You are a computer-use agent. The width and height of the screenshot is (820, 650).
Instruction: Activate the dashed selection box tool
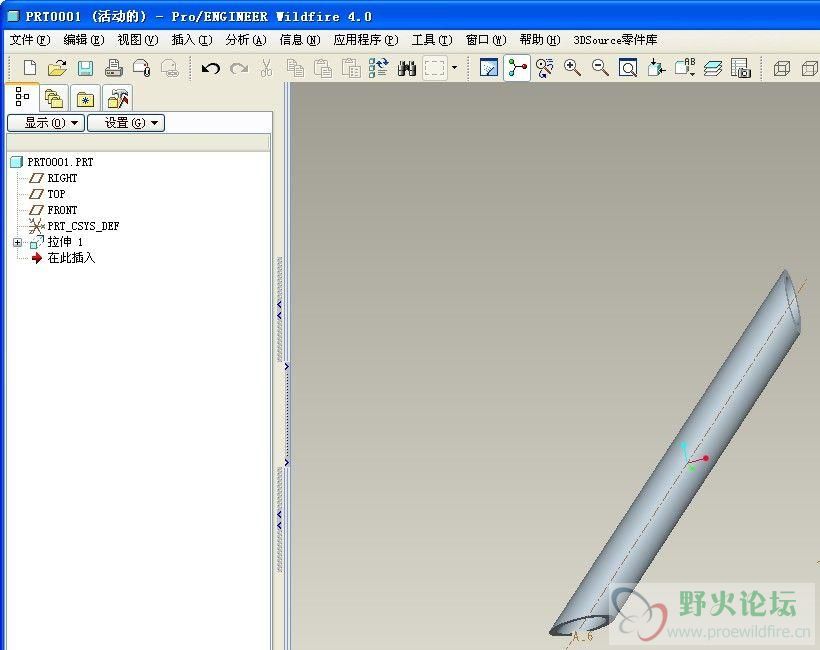(435, 68)
